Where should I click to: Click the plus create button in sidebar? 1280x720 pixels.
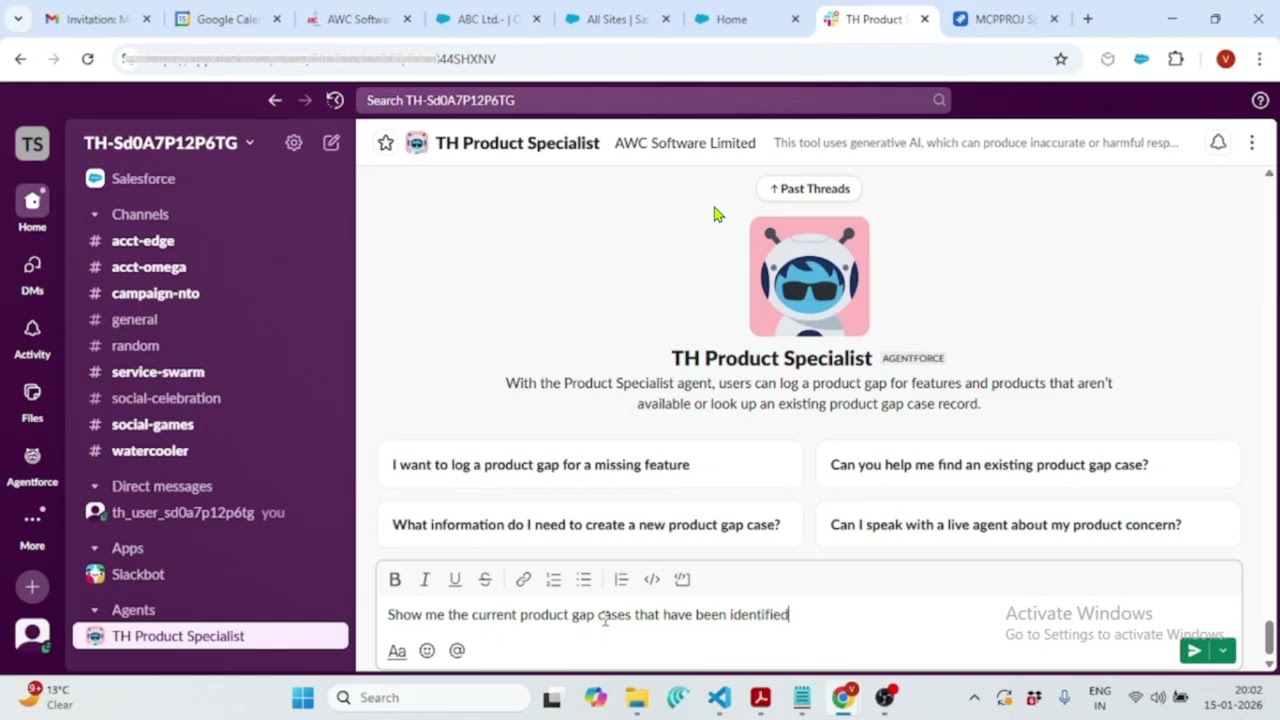click(32, 587)
